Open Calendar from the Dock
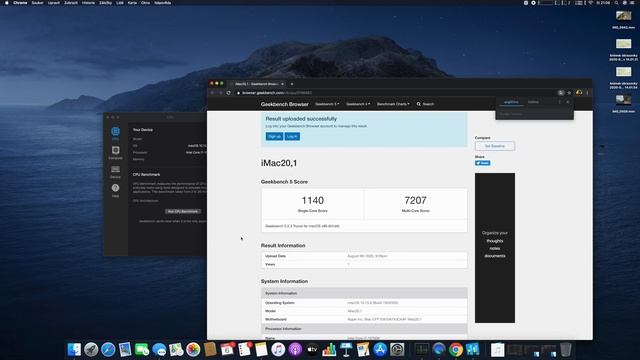Viewport: 640px width, 360px height. (x=227, y=350)
